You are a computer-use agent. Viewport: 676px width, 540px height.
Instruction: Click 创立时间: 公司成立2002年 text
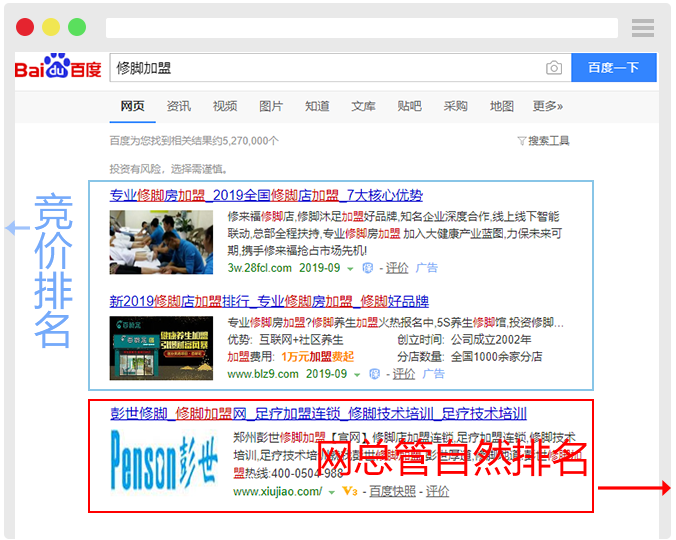coord(464,340)
